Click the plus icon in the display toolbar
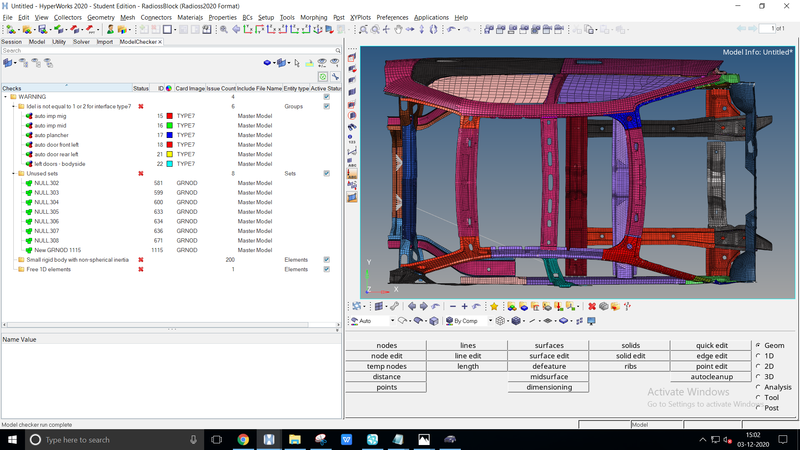800x450 pixels. click(x=464, y=307)
